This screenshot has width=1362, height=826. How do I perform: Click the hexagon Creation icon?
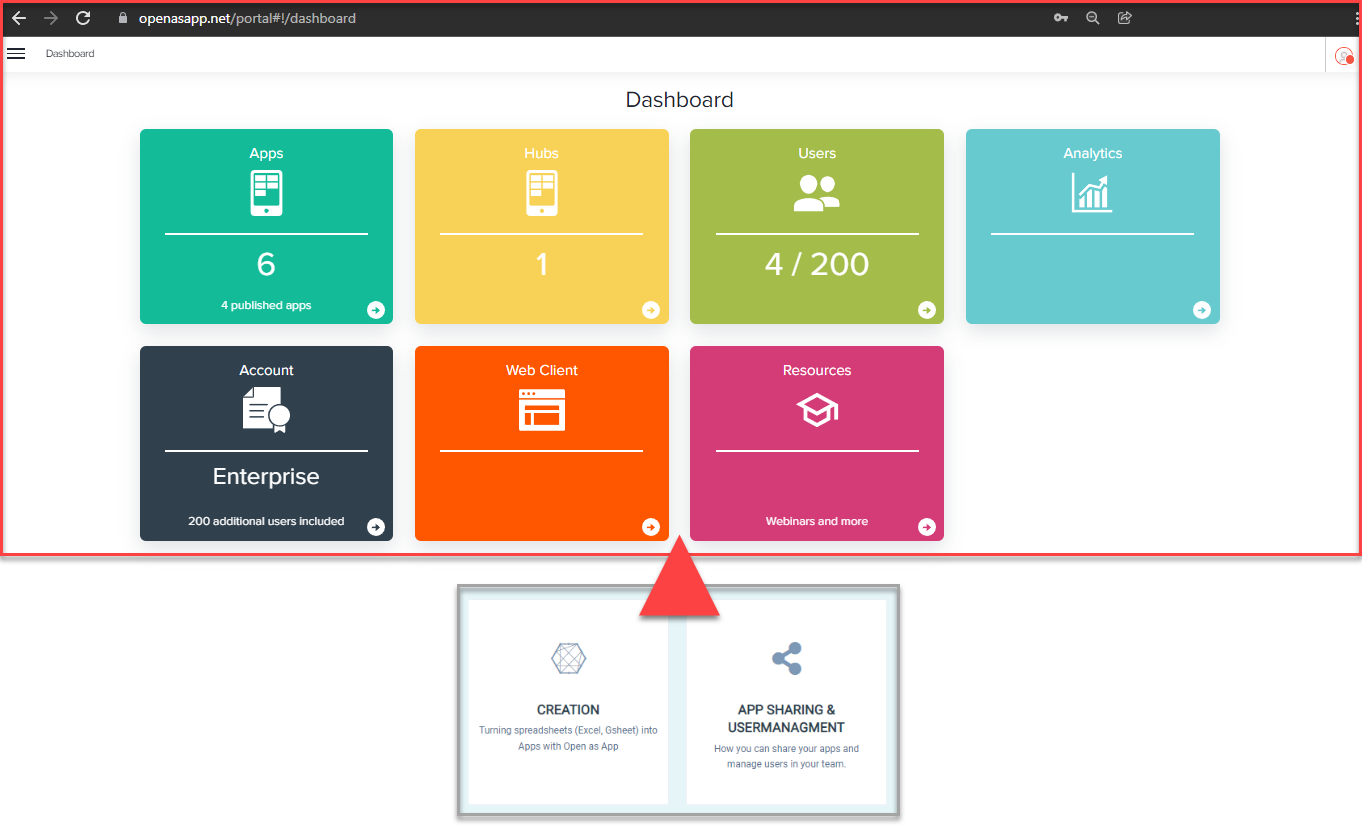point(569,658)
